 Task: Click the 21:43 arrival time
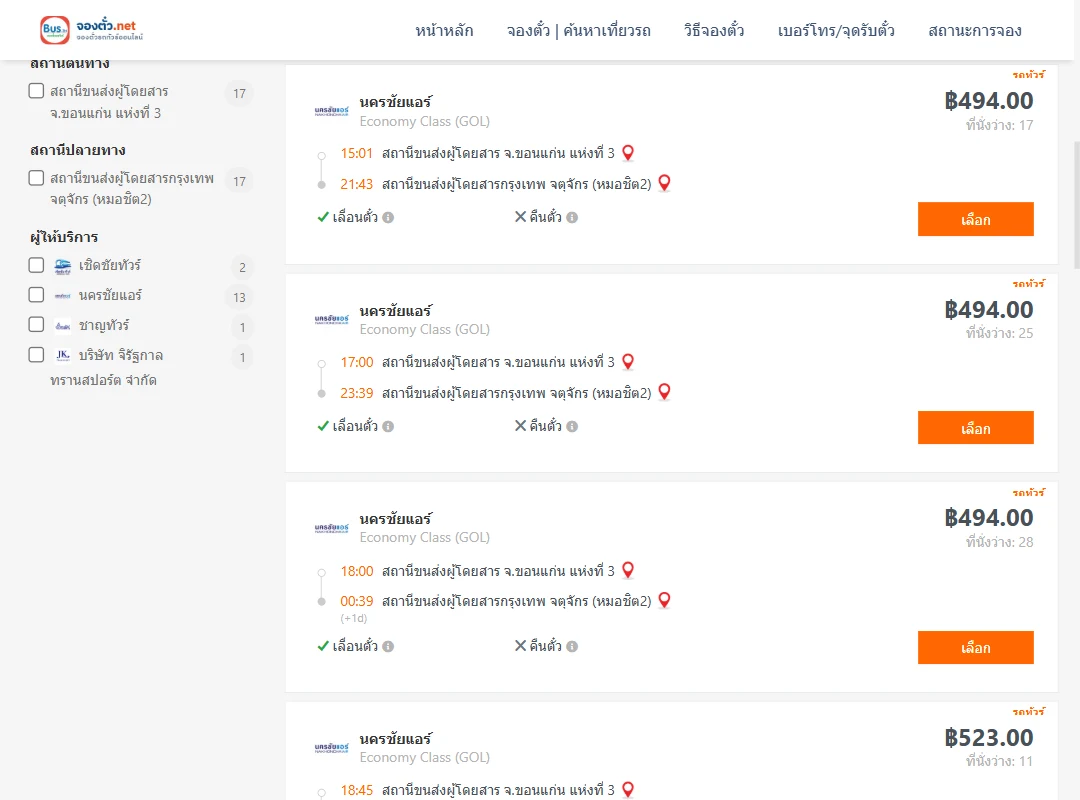pos(356,184)
